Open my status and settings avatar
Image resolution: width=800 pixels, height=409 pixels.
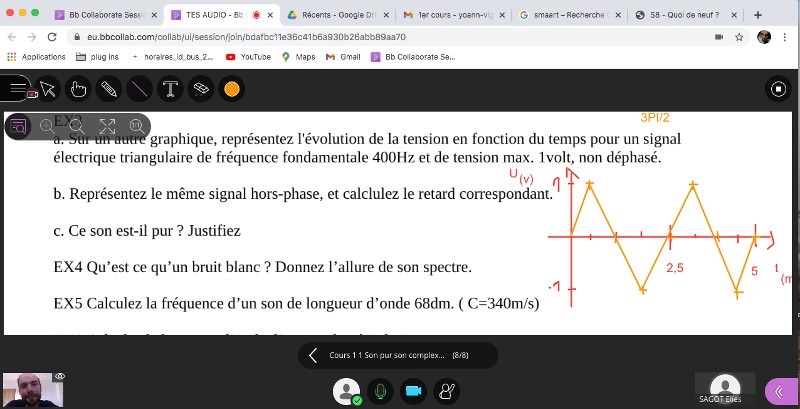(x=346, y=391)
